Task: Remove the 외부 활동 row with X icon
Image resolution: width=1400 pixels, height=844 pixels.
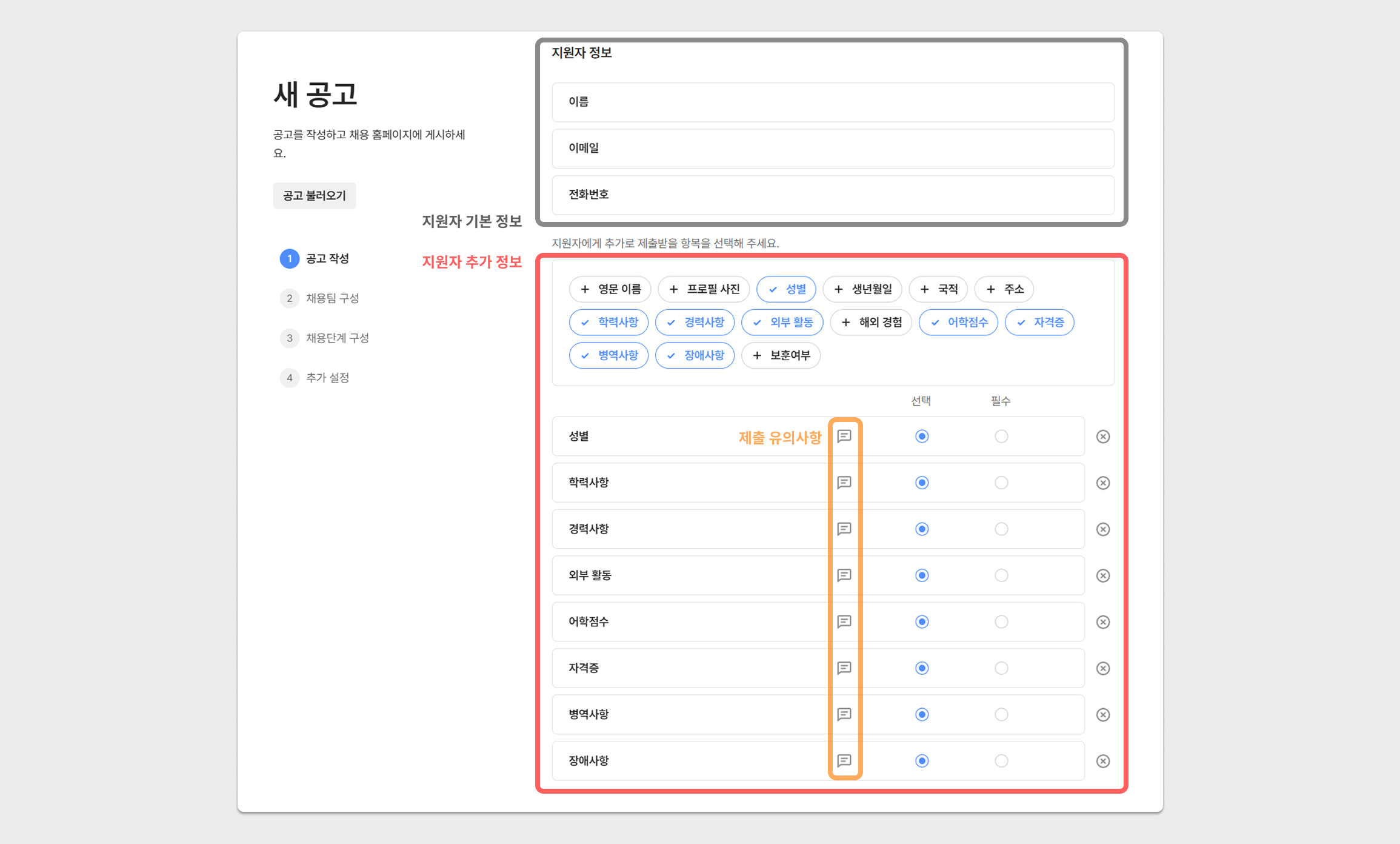Action: (x=1103, y=575)
